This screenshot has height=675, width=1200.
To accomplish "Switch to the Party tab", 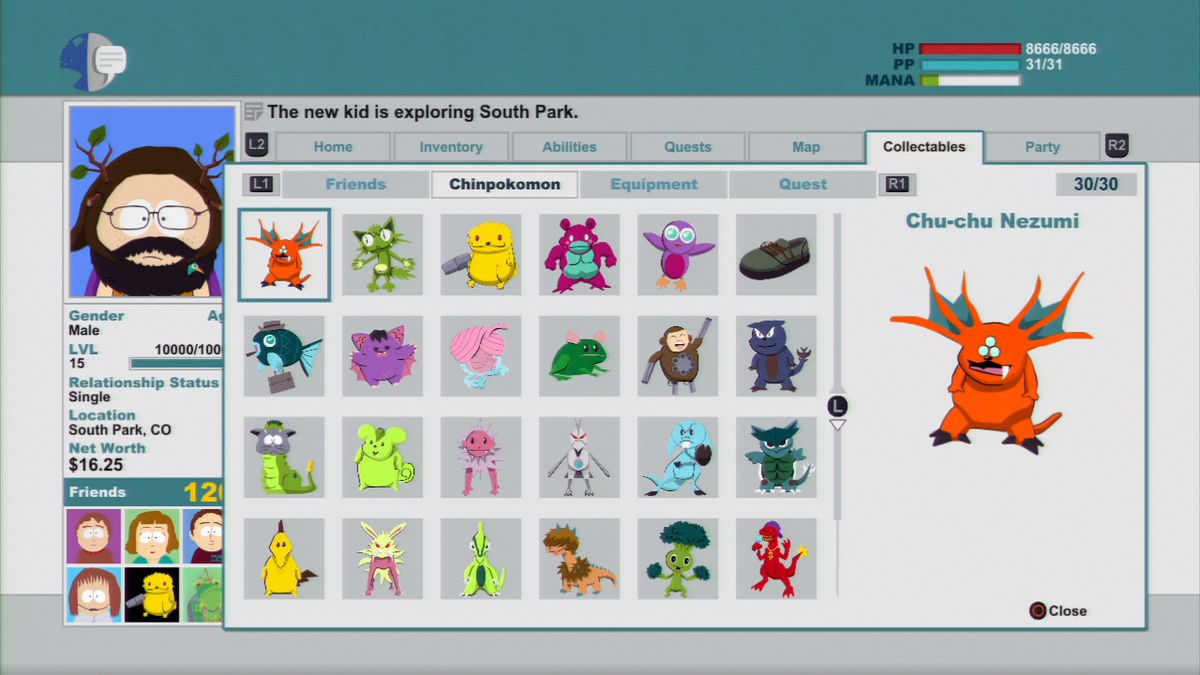I will [1043, 146].
